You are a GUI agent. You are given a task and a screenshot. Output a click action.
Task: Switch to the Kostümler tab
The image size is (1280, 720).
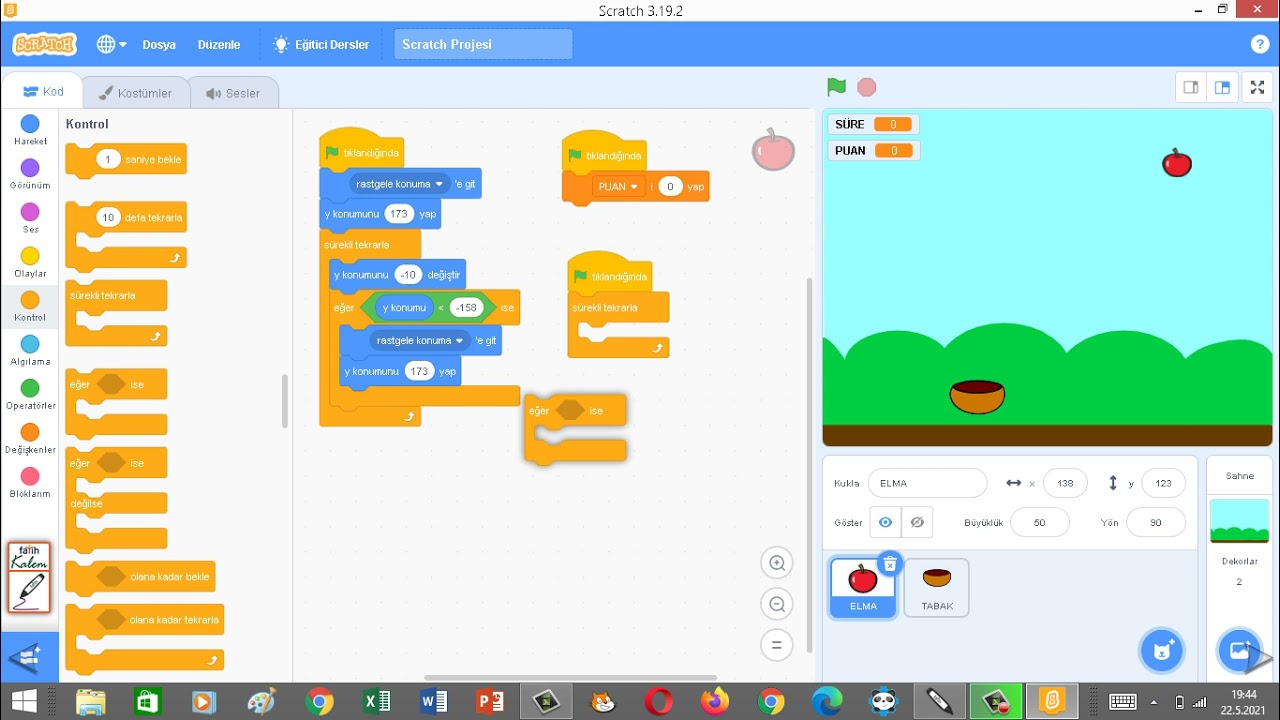pyautogui.click(x=135, y=93)
